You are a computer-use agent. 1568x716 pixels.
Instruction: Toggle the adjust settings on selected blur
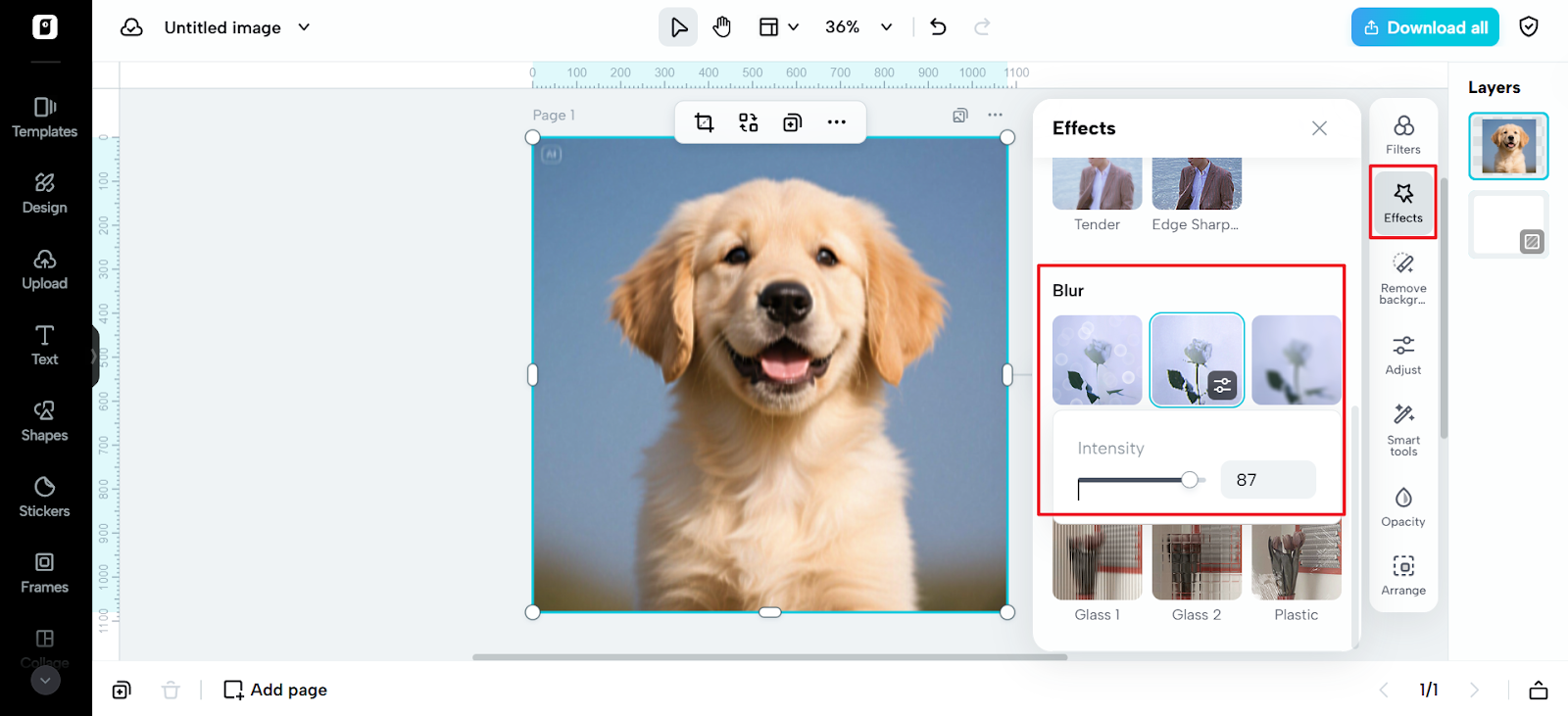1222,386
